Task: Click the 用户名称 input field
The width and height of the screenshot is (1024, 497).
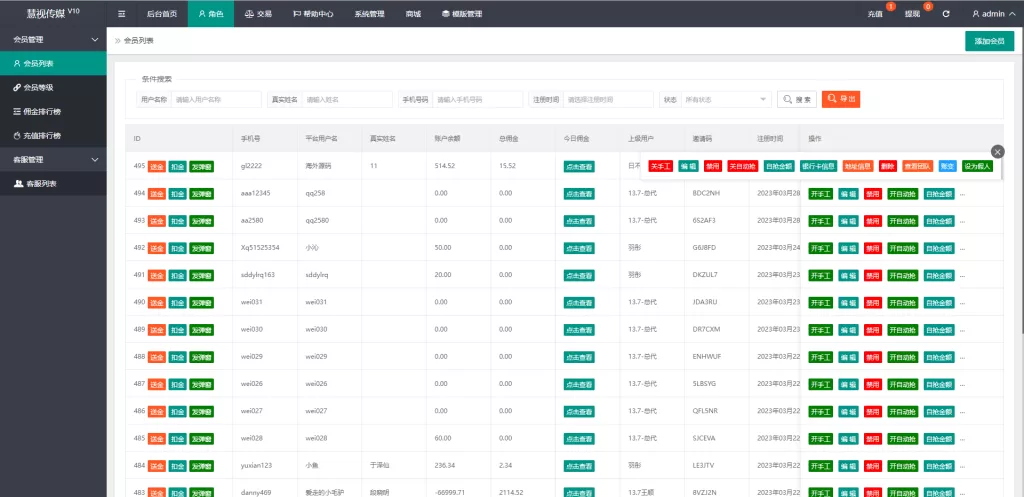Action: pyautogui.click(x=216, y=100)
